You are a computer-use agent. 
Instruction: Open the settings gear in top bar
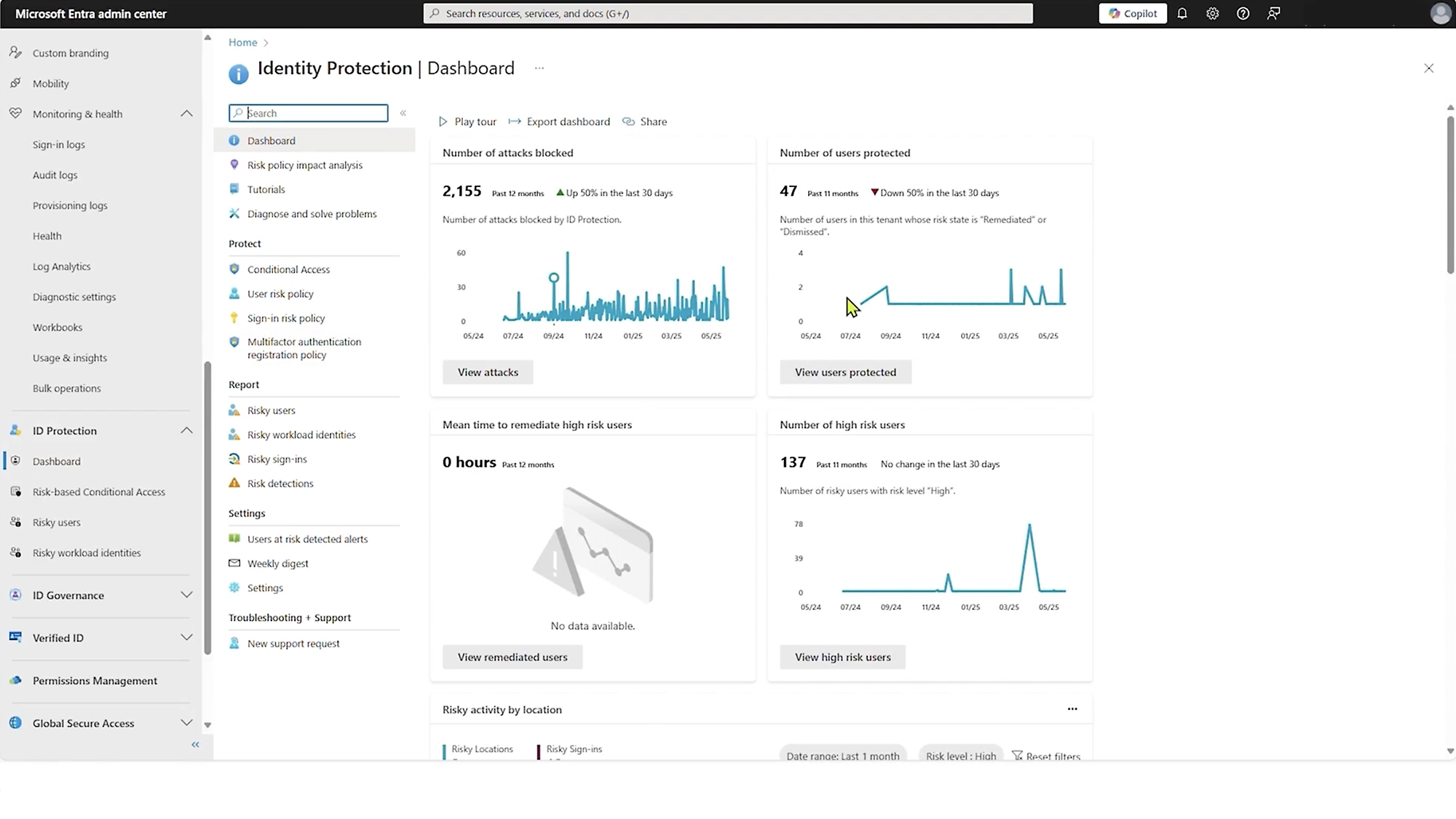pos(1212,13)
